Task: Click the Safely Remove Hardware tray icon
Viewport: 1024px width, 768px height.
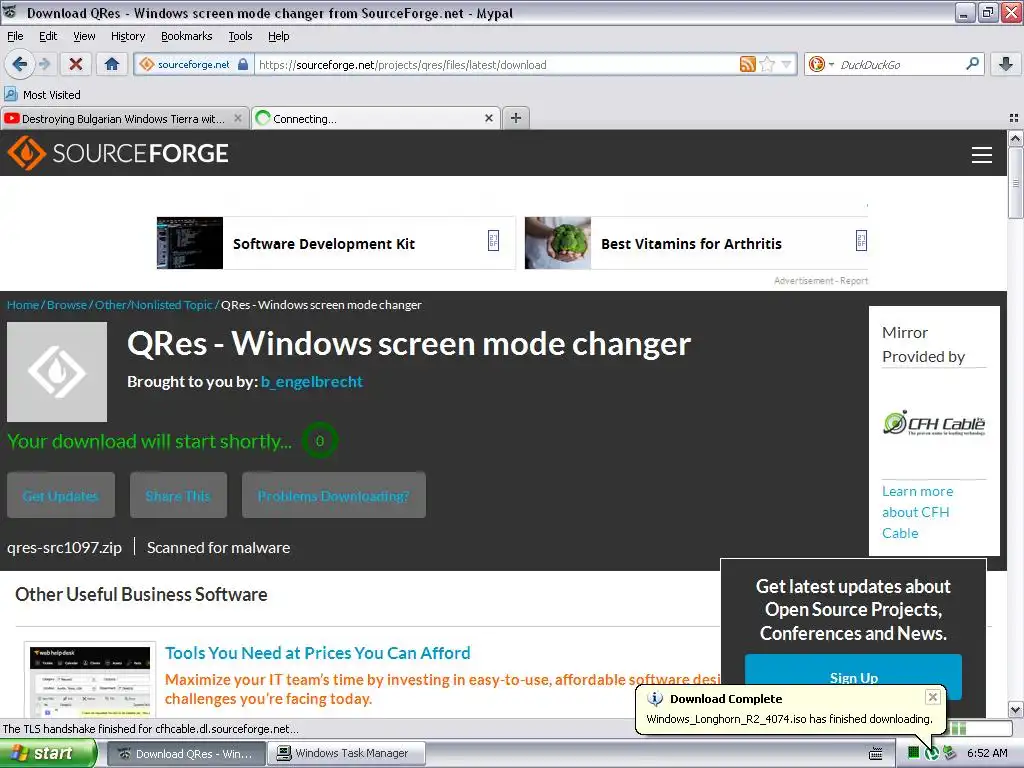Action: [x=949, y=753]
